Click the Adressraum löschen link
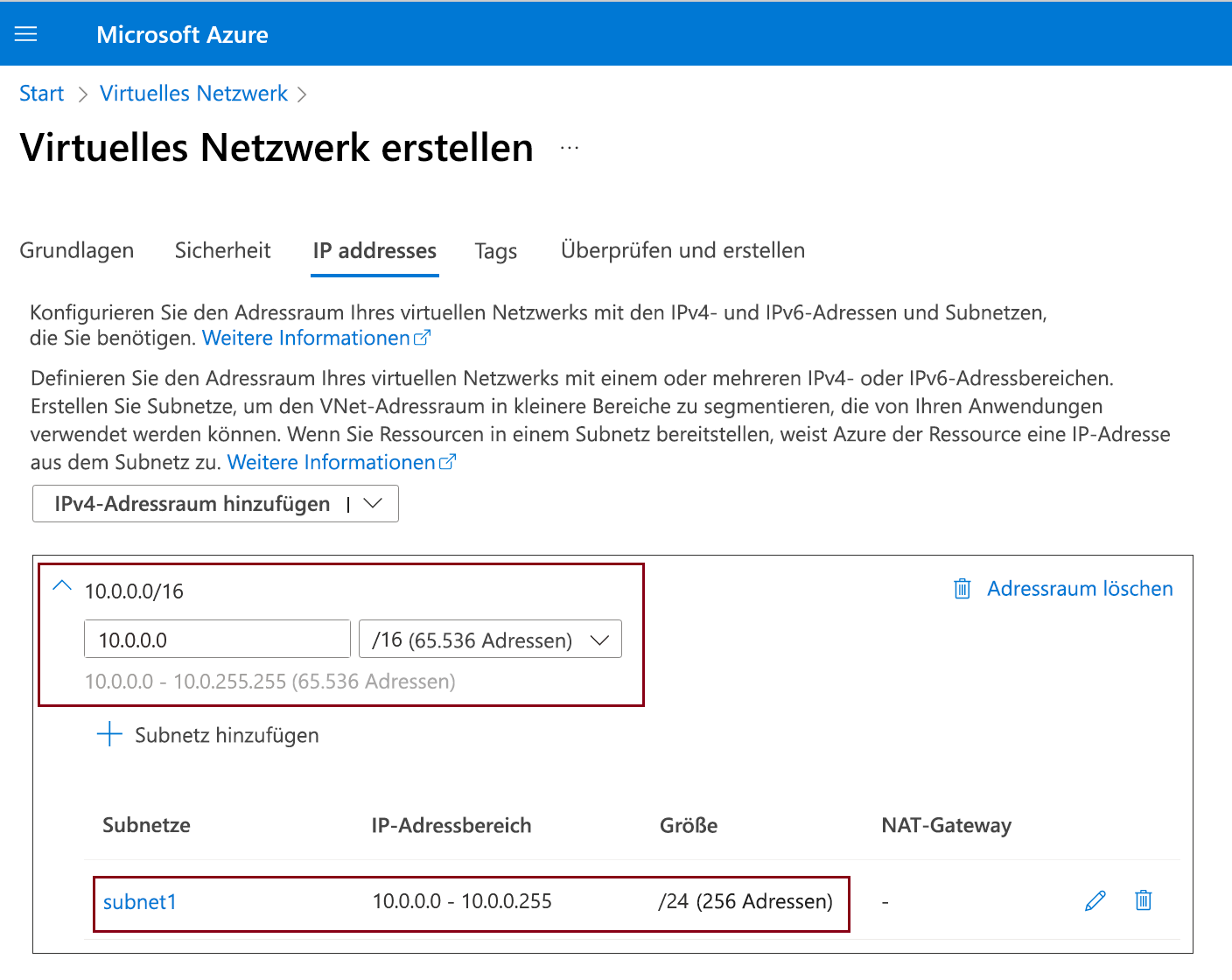This screenshot has height=980, width=1232. pos(1080,588)
